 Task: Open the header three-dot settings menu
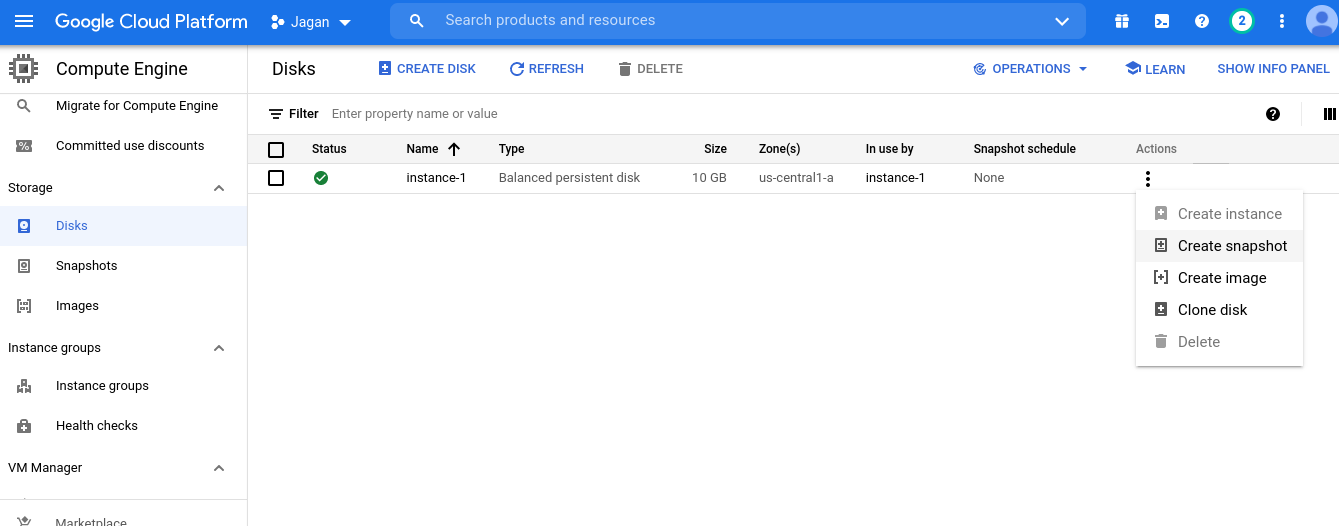[1282, 21]
